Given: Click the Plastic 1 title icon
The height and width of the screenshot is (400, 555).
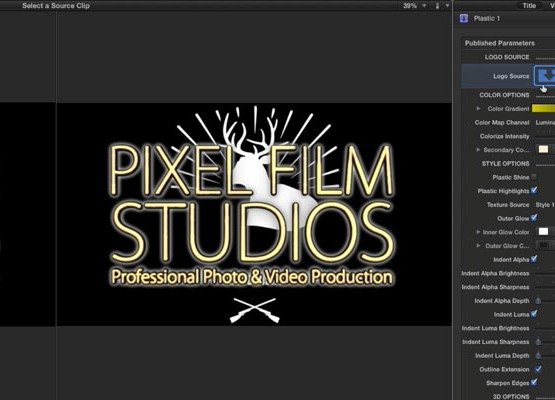Looking at the screenshot, I should (464, 18).
